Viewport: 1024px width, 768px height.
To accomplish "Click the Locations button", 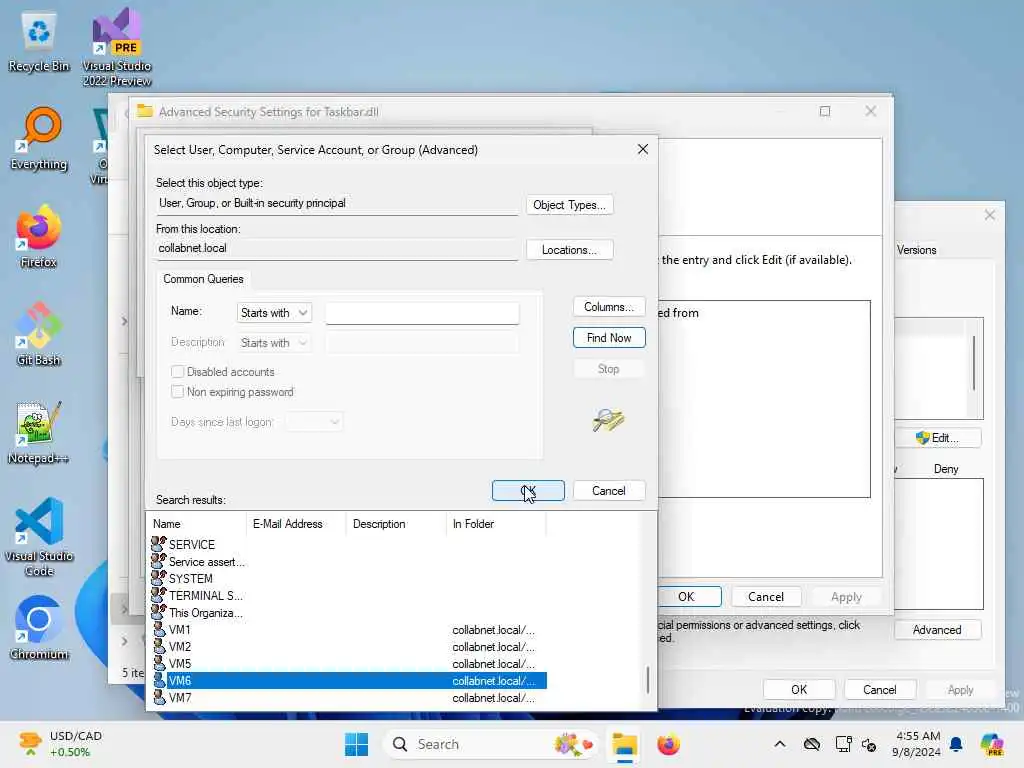I will (x=569, y=250).
